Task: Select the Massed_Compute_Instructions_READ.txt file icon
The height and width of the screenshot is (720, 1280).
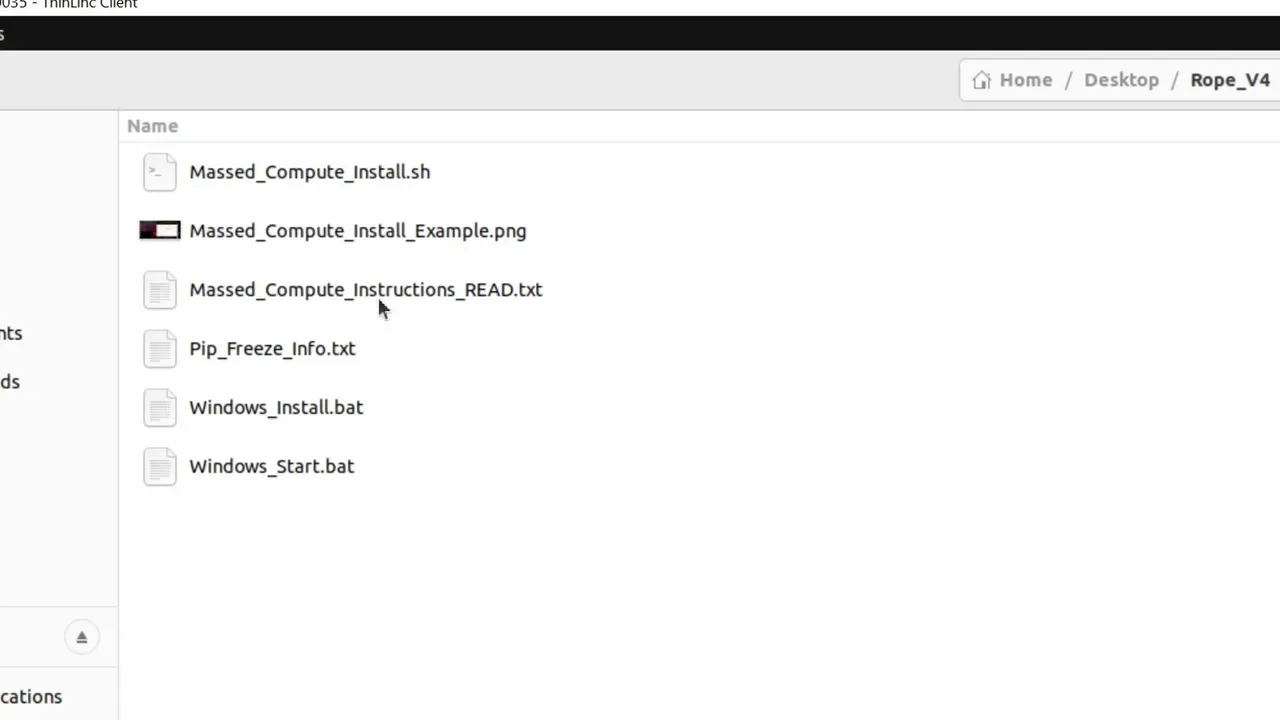Action: (x=160, y=290)
